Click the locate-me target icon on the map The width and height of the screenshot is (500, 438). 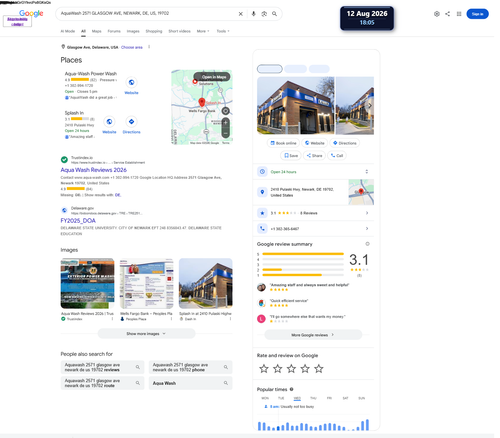click(226, 111)
